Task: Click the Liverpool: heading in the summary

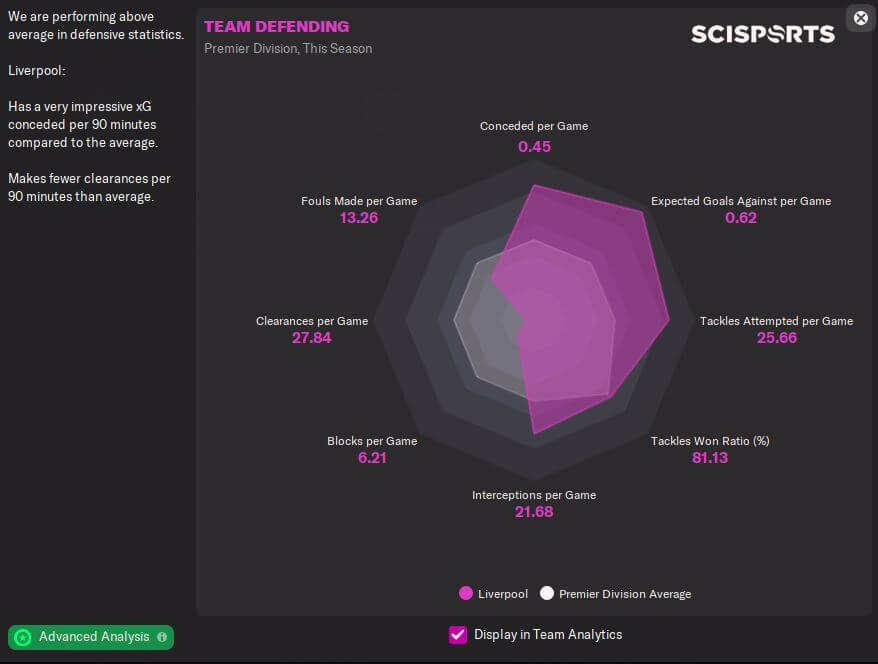Action: pos(36,71)
